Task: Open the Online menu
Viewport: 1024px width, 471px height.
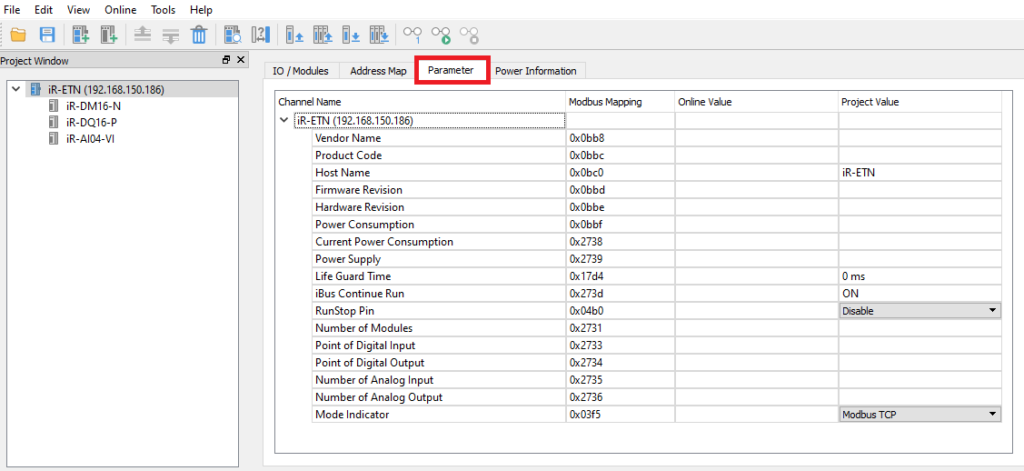Action: click(x=119, y=9)
